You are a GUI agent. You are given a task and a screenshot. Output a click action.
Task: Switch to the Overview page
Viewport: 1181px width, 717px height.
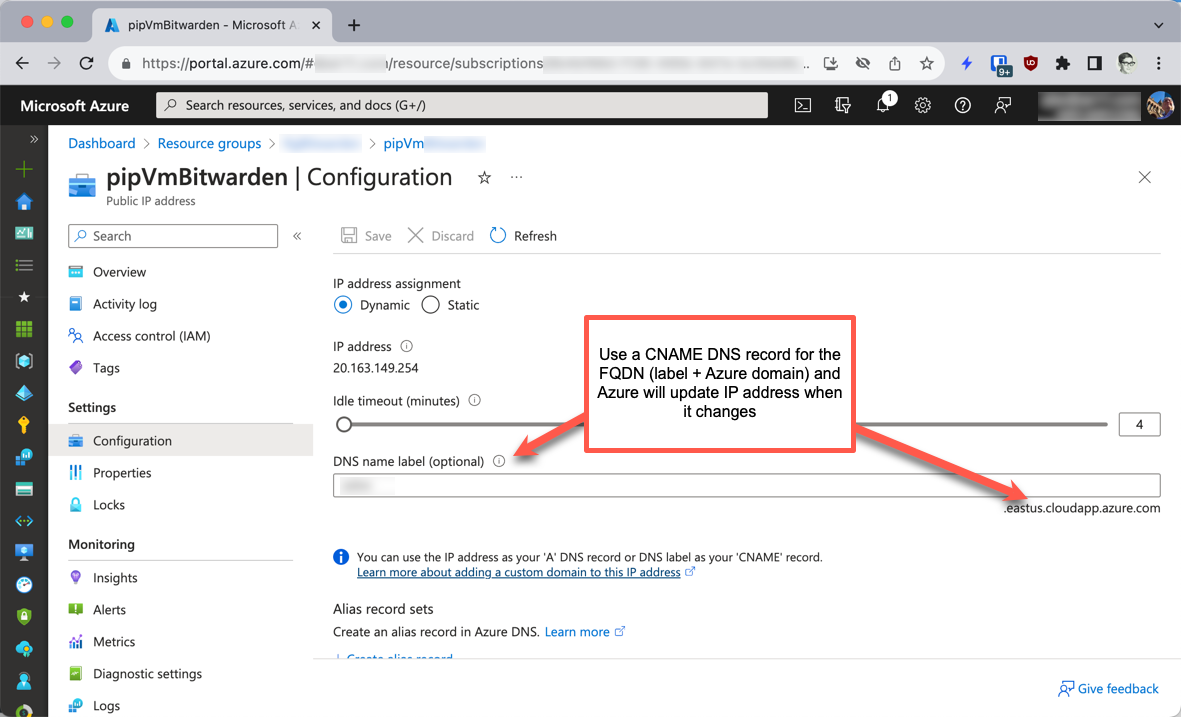pos(117,271)
